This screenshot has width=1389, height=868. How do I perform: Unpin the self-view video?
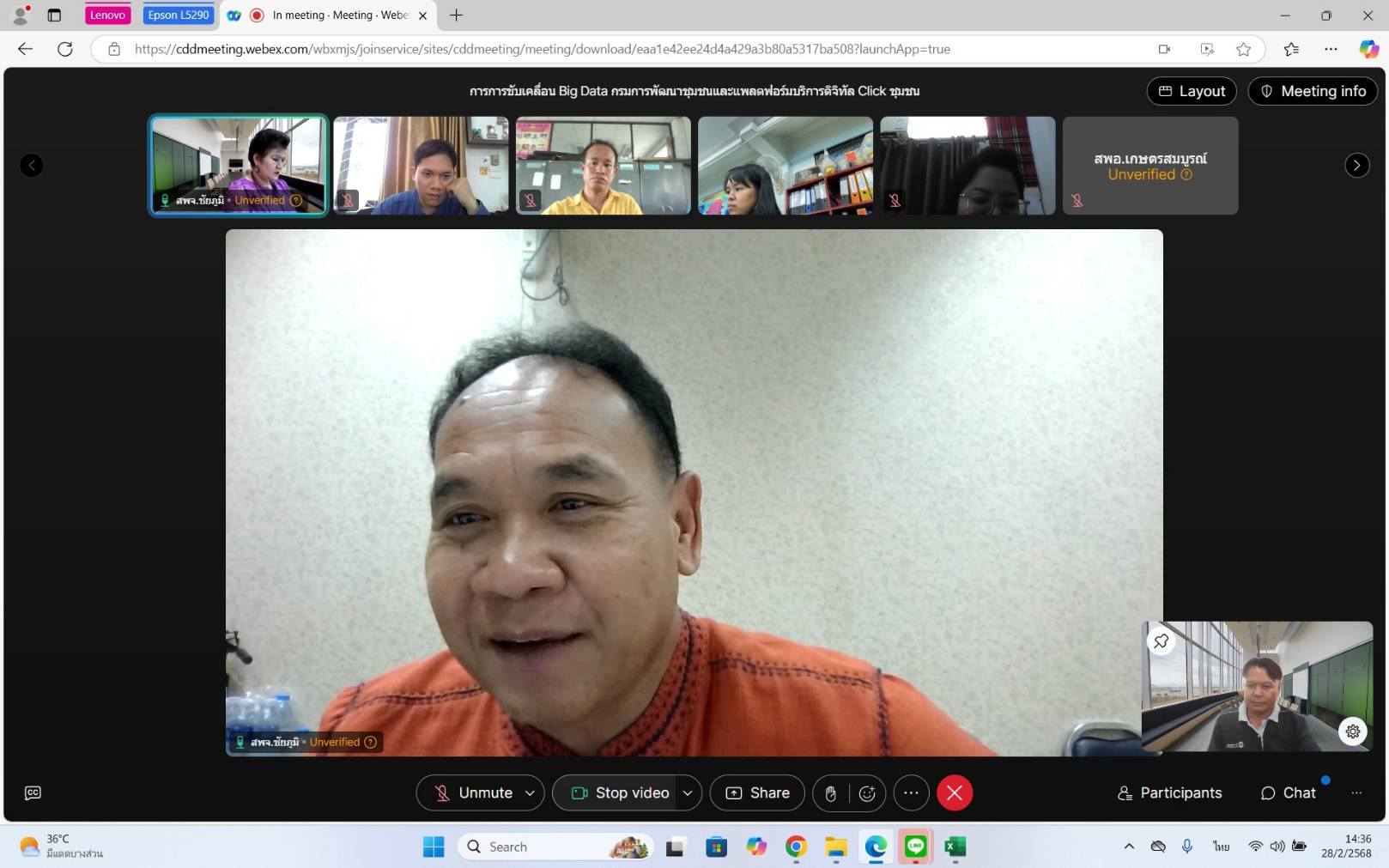tap(1161, 641)
